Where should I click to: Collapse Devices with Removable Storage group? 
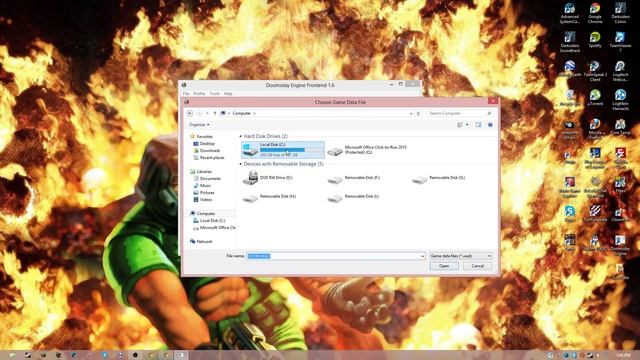pos(240,164)
